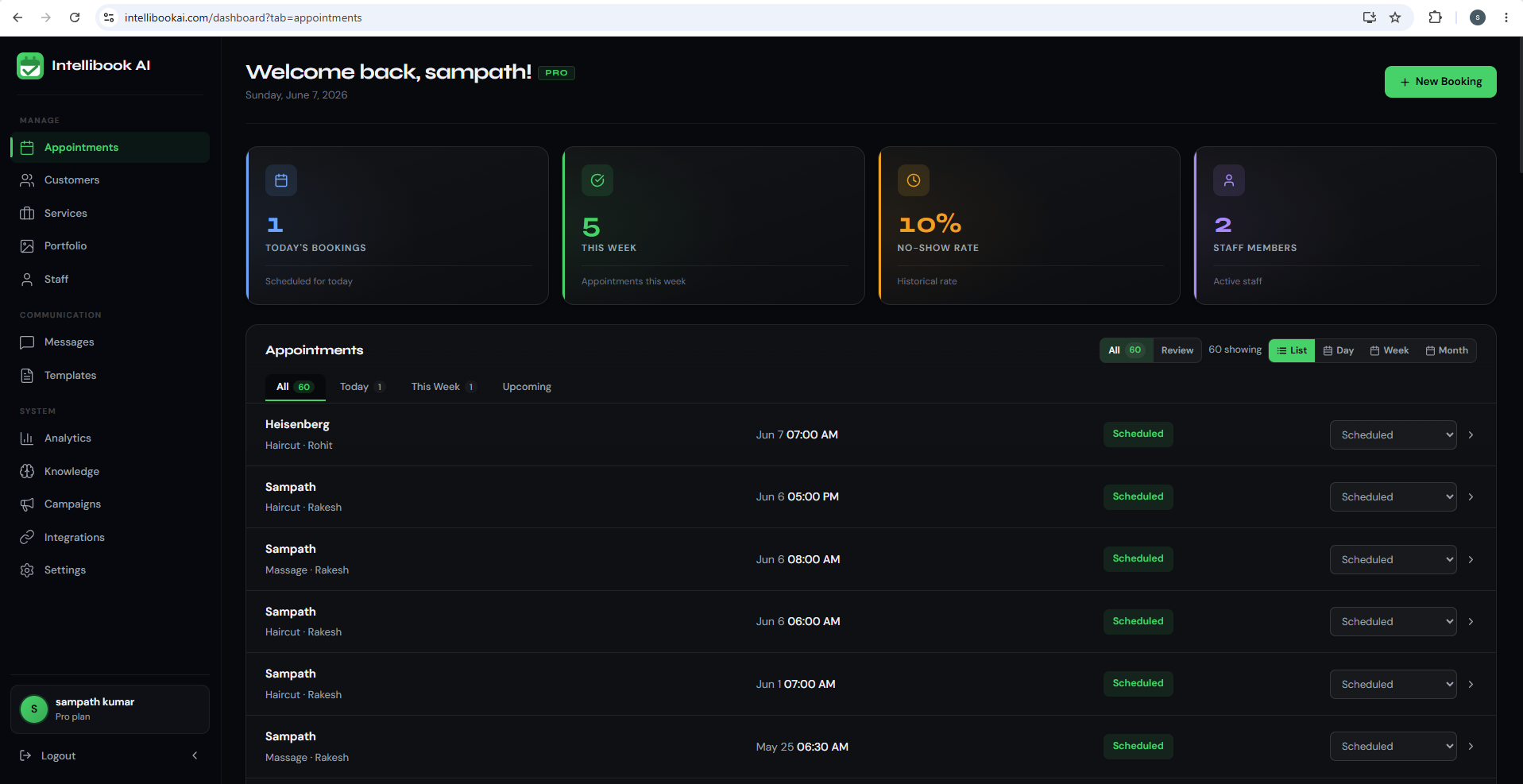Switch to Day view

tap(1339, 350)
